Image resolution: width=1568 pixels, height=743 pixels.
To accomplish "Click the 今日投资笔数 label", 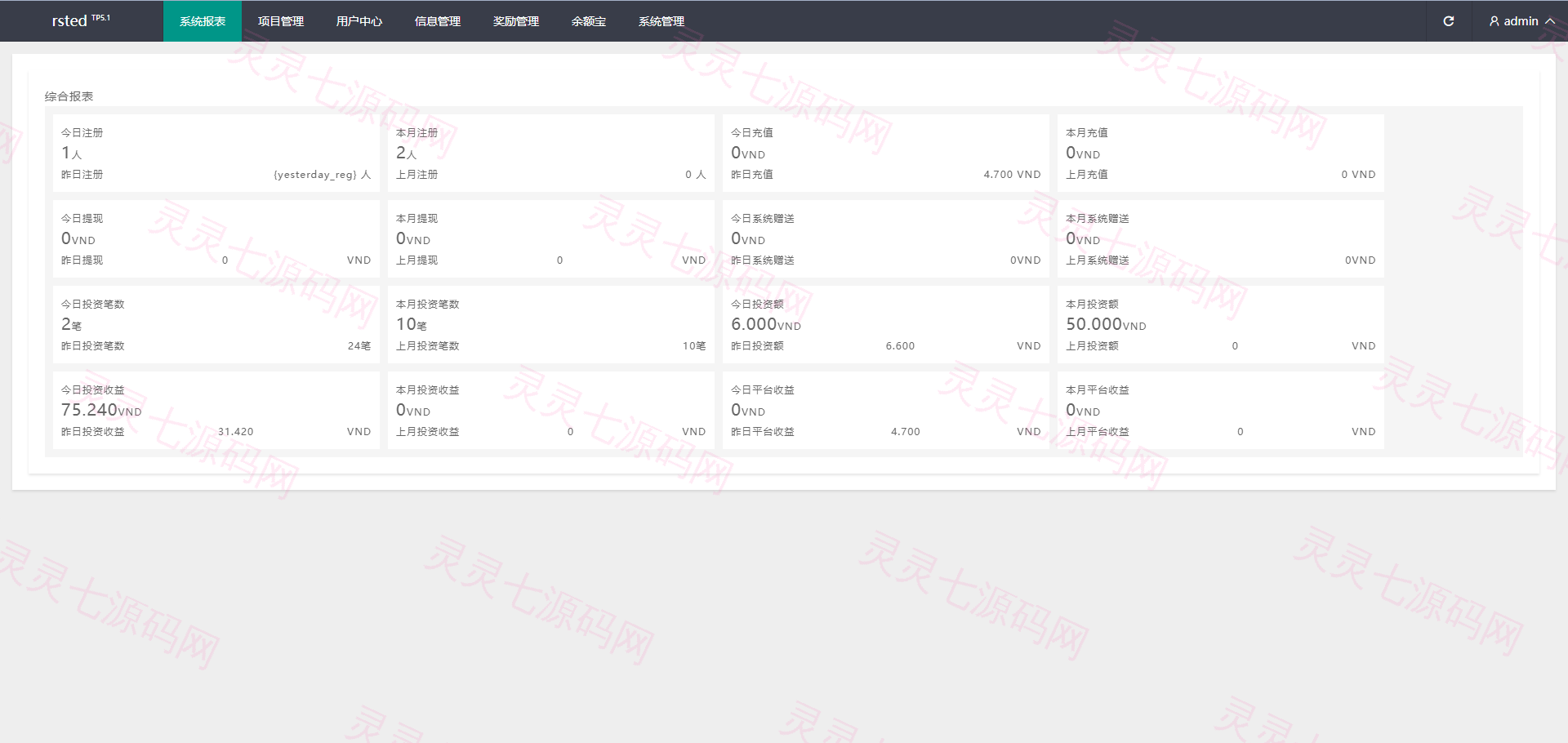I will 92,304.
